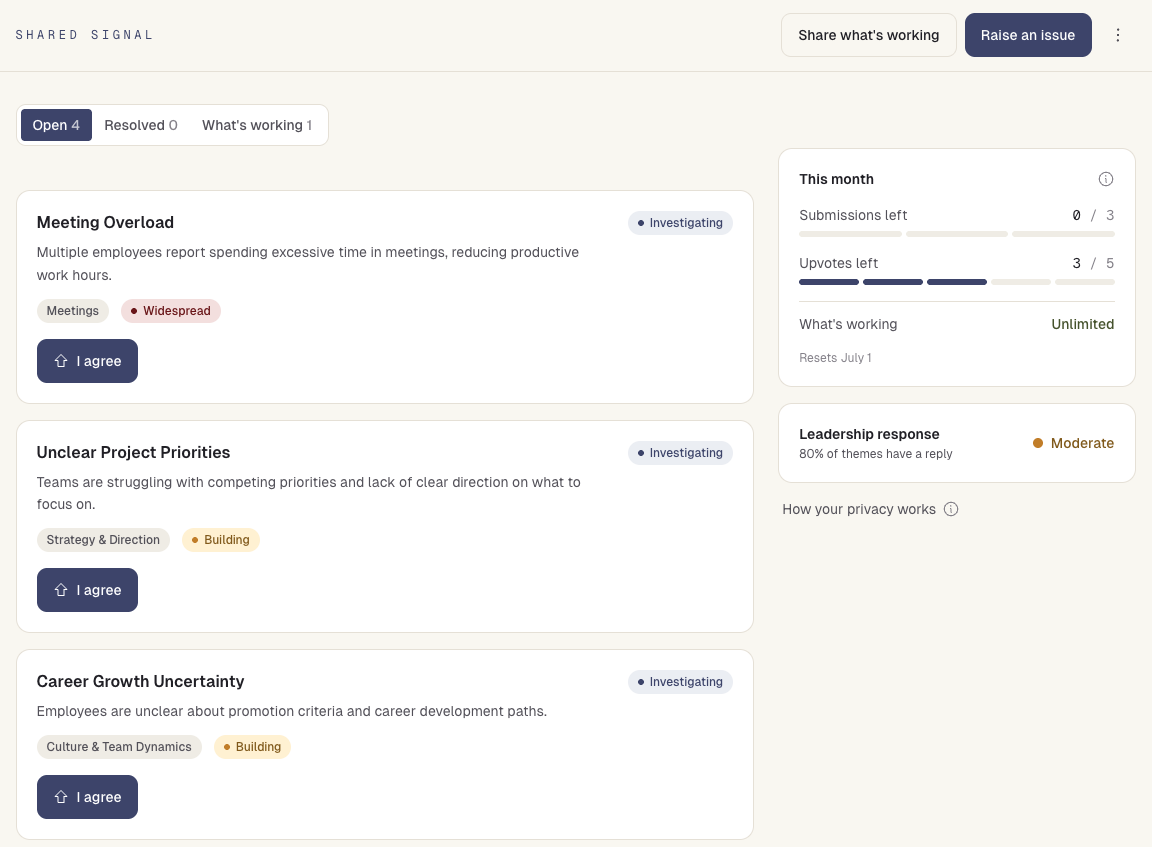
Task: Click the Upvotes left label
Action: click(x=838, y=263)
